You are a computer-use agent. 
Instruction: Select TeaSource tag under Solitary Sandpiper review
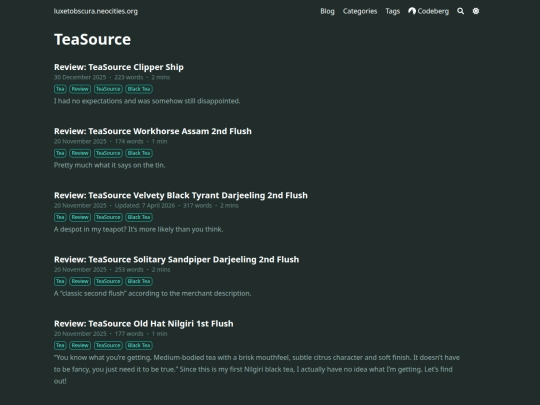[108, 281]
